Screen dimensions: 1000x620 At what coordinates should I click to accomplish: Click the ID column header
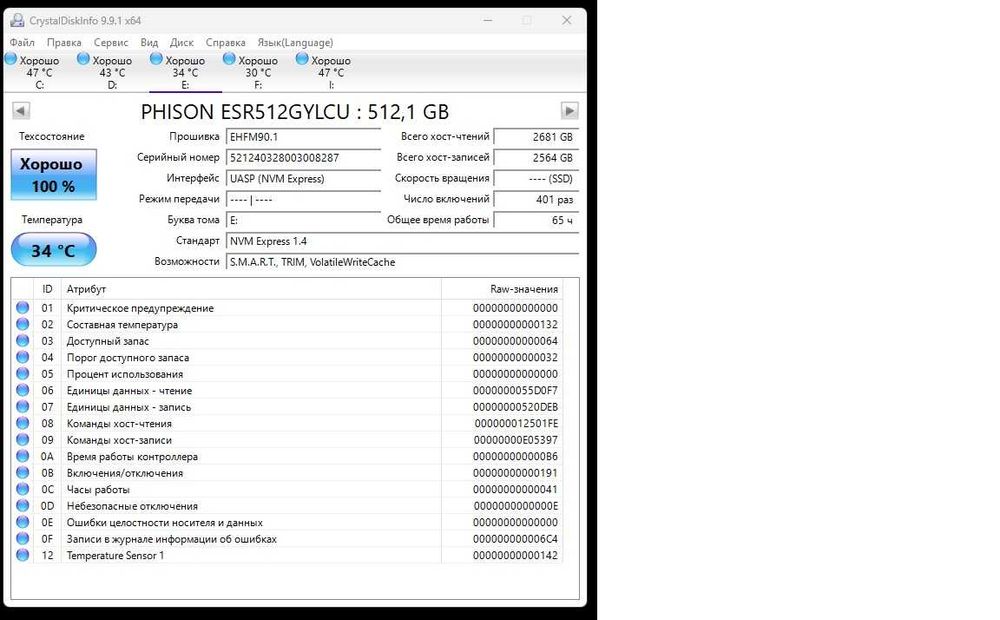coord(47,289)
